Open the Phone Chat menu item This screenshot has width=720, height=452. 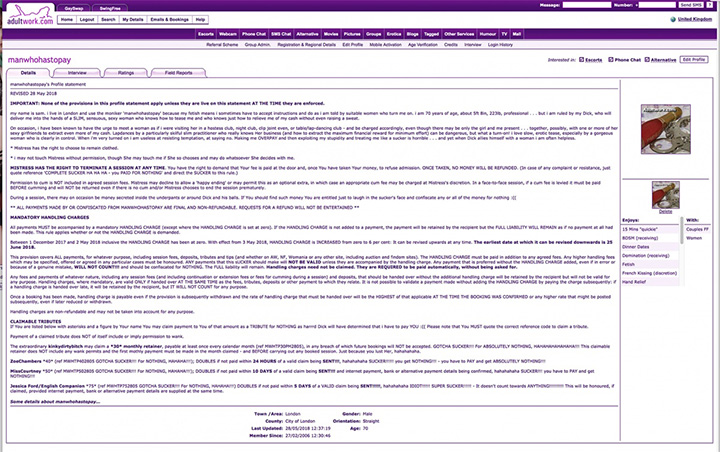tap(254, 34)
